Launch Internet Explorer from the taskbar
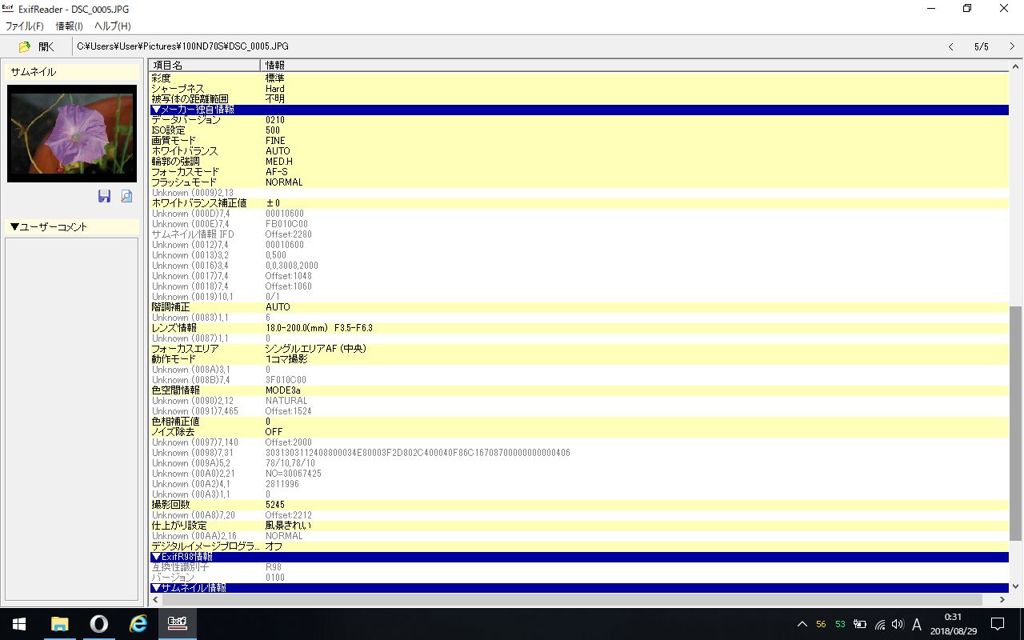Viewport: 1024px width, 640px height. coord(139,623)
